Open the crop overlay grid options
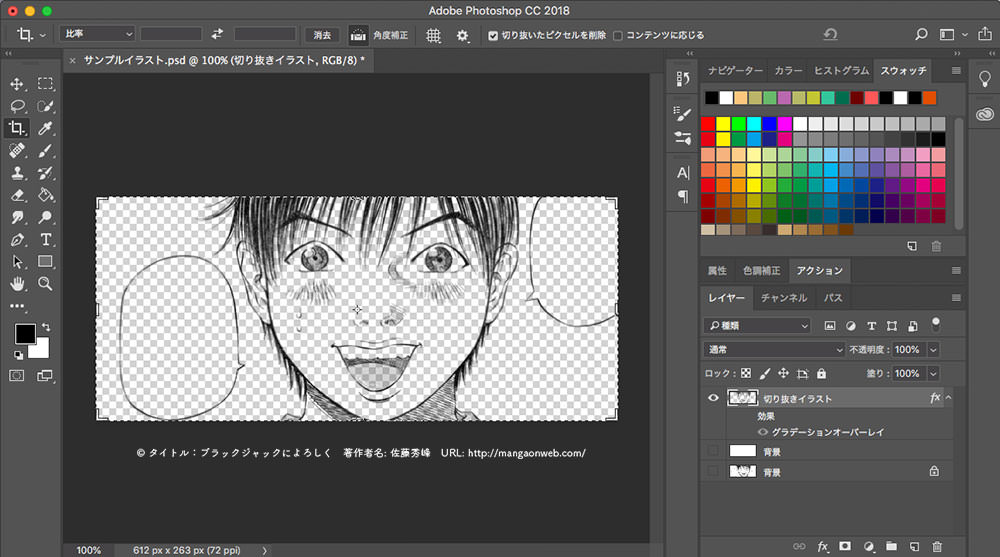Viewport: 1000px width, 557px height. tap(433, 35)
